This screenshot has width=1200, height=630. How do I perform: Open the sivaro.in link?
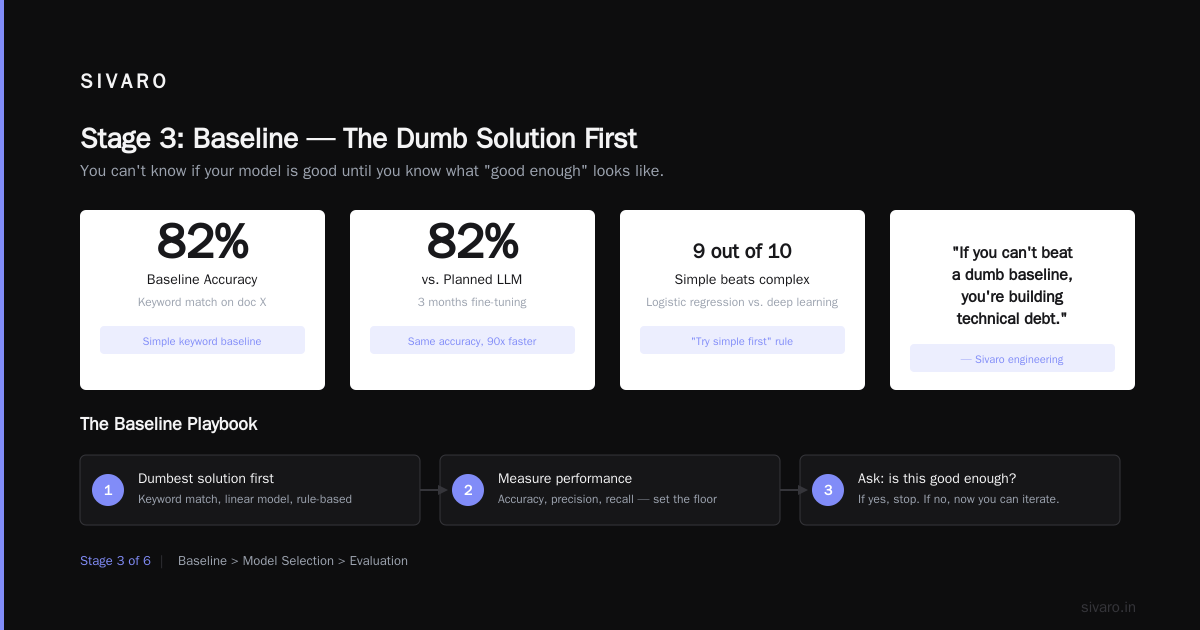(x=1108, y=607)
